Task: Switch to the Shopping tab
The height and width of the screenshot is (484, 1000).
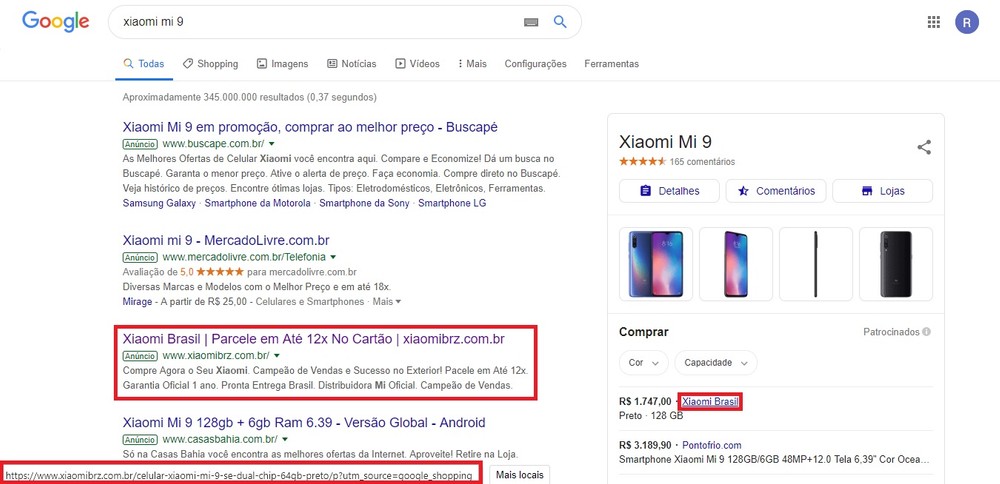Action: coord(211,64)
